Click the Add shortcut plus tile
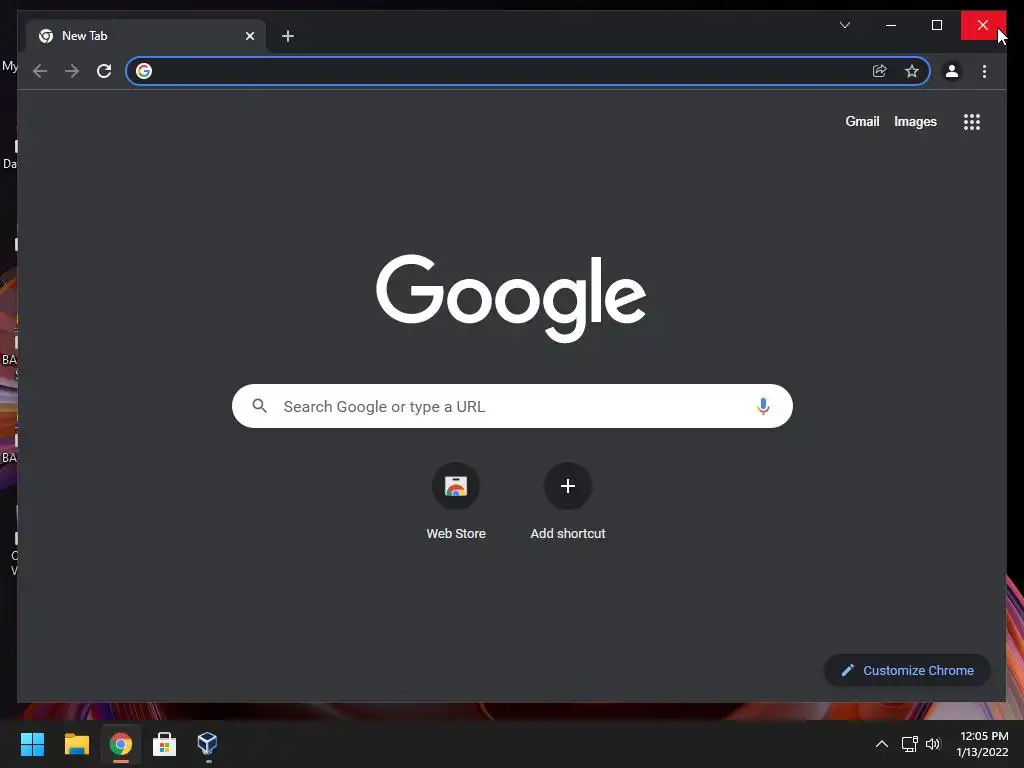The width and height of the screenshot is (1024, 768). (568, 502)
